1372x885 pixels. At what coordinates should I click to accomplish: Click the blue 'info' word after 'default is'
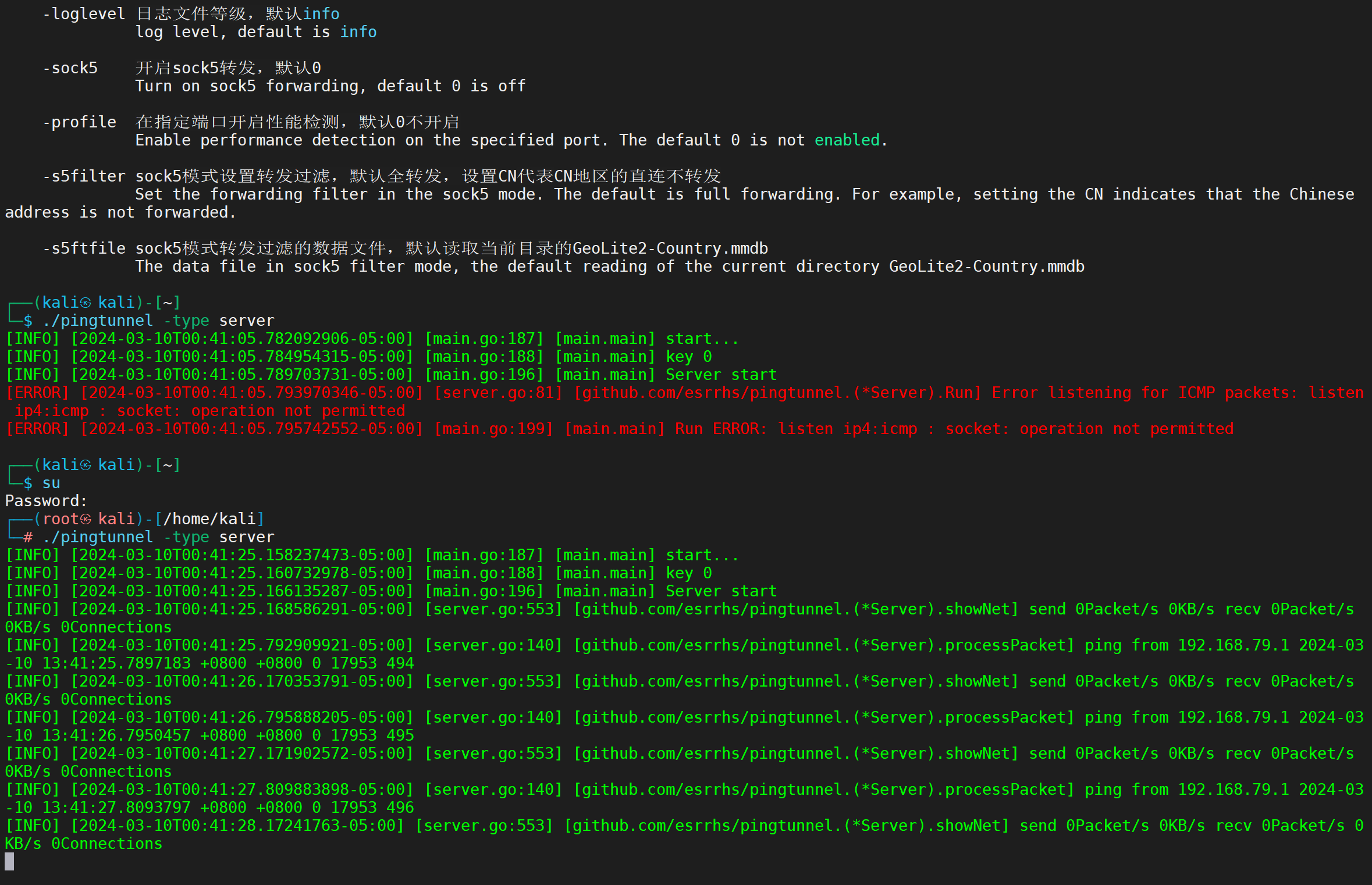tap(358, 32)
